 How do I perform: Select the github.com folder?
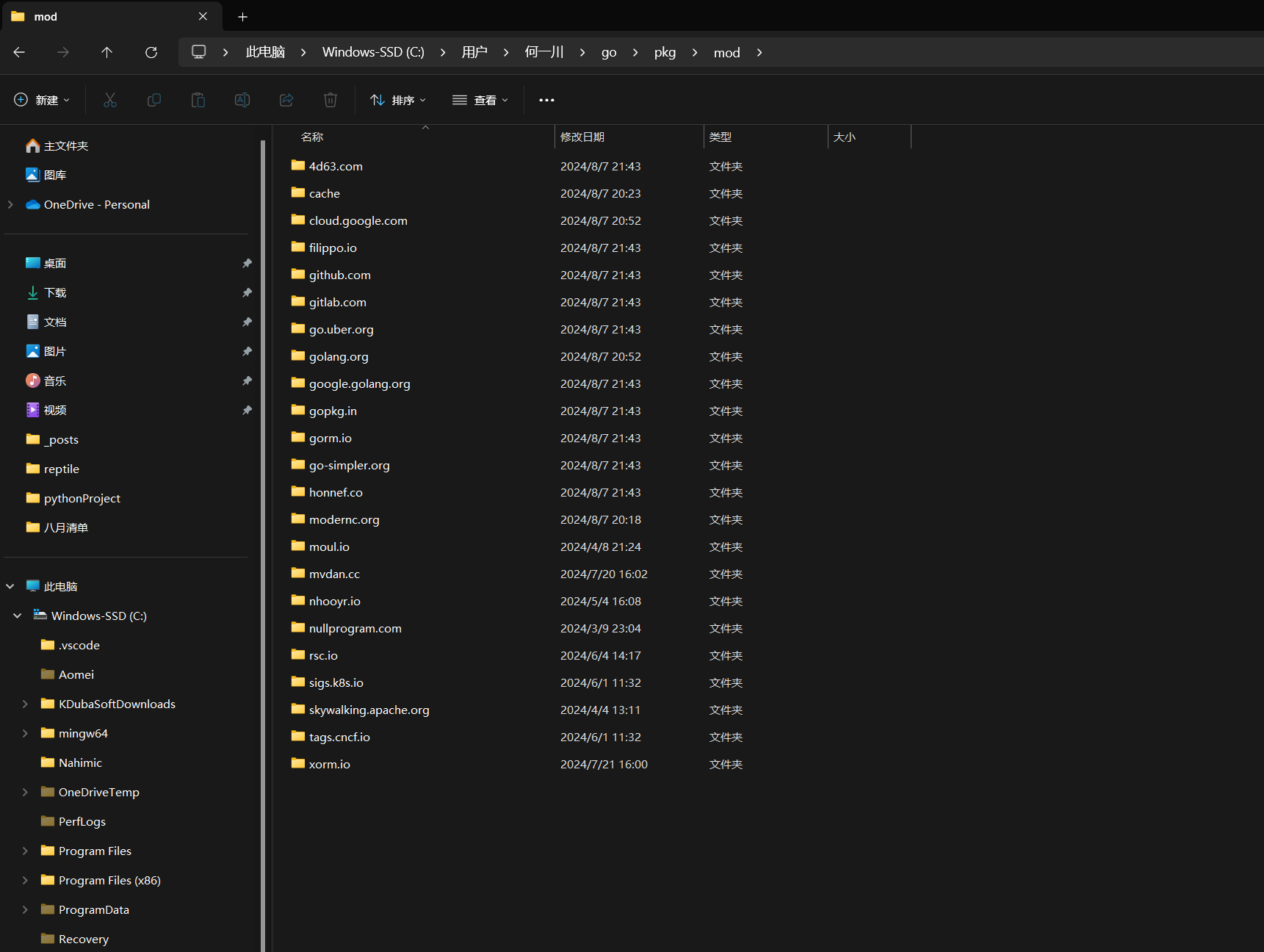click(x=340, y=275)
